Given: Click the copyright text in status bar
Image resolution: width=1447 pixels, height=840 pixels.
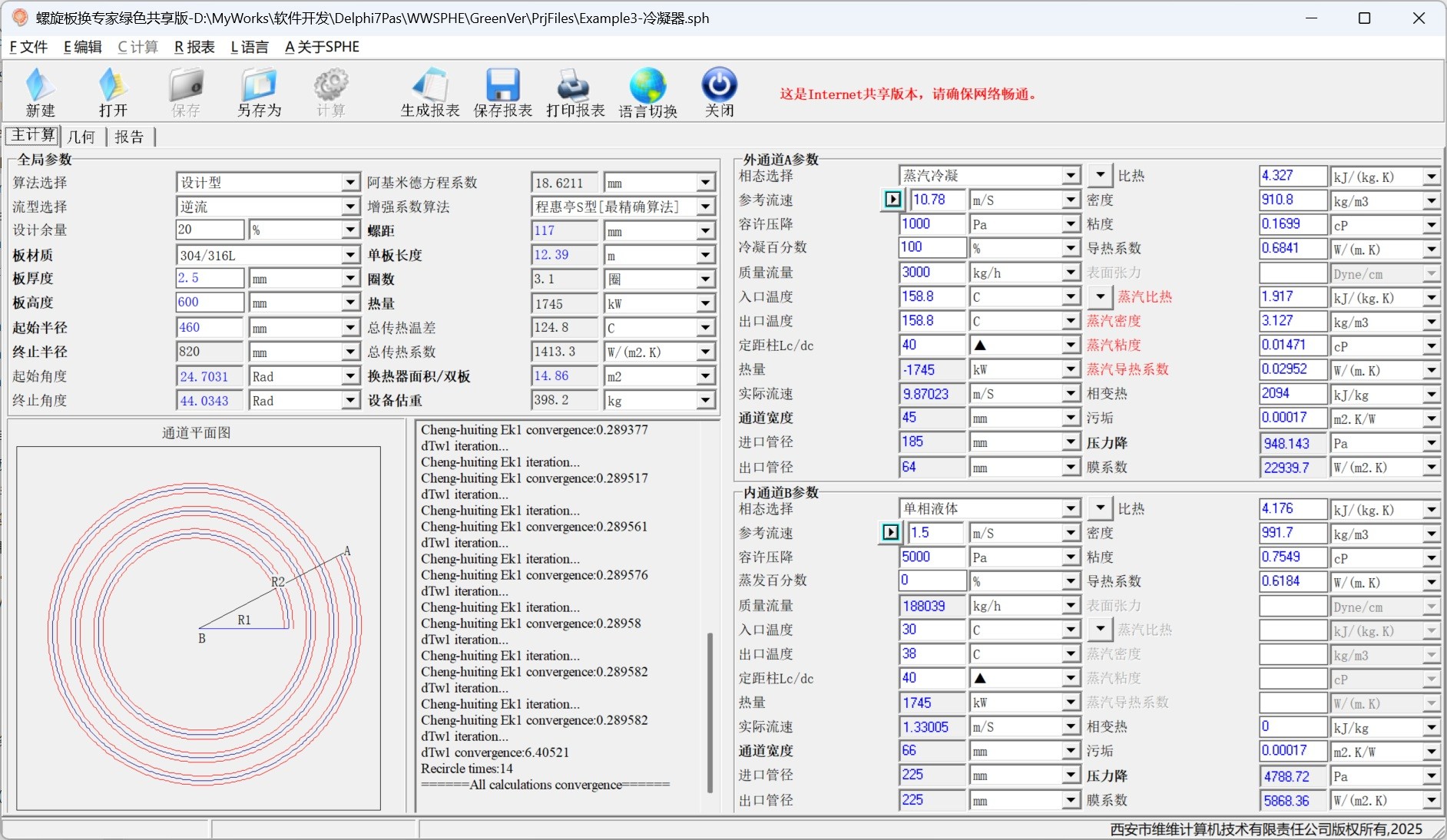Looking at the screenshot, I should coord(1266,829).
